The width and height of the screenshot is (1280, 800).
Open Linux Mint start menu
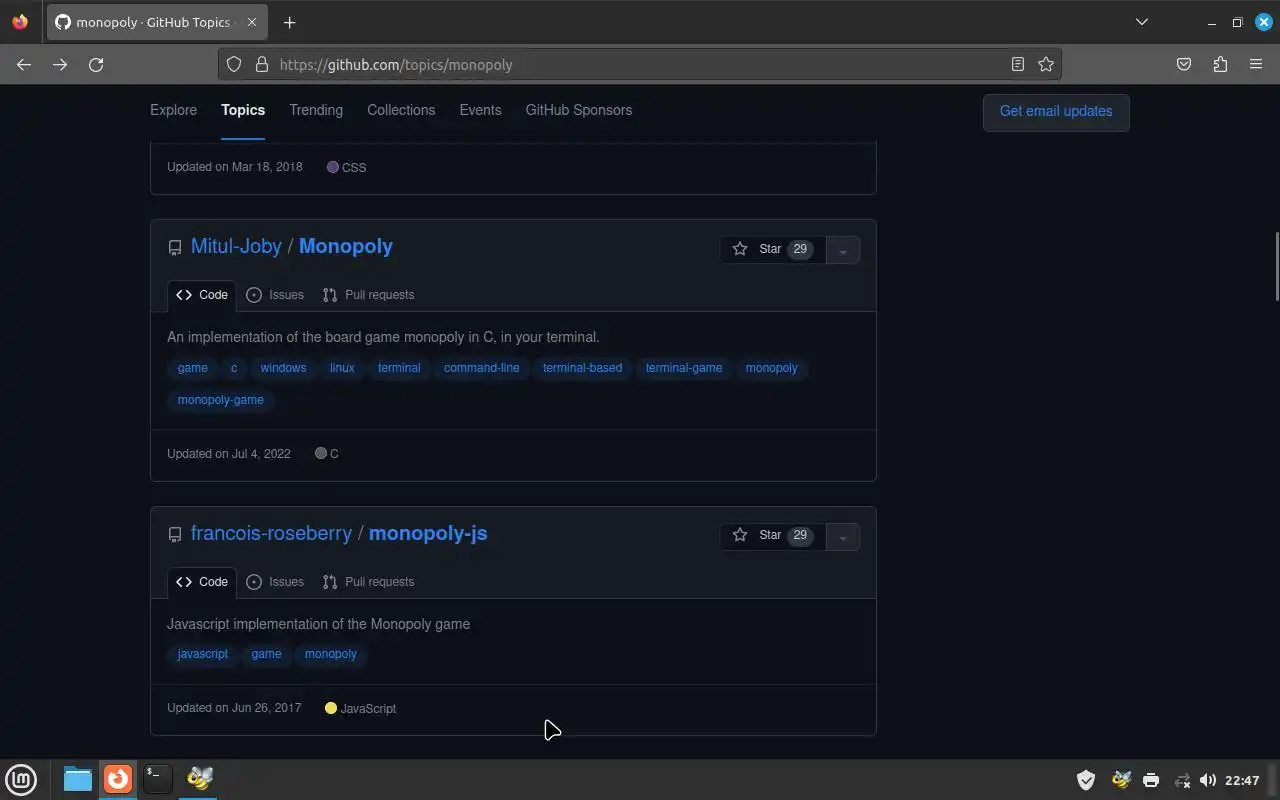click(x=21, y=779)
